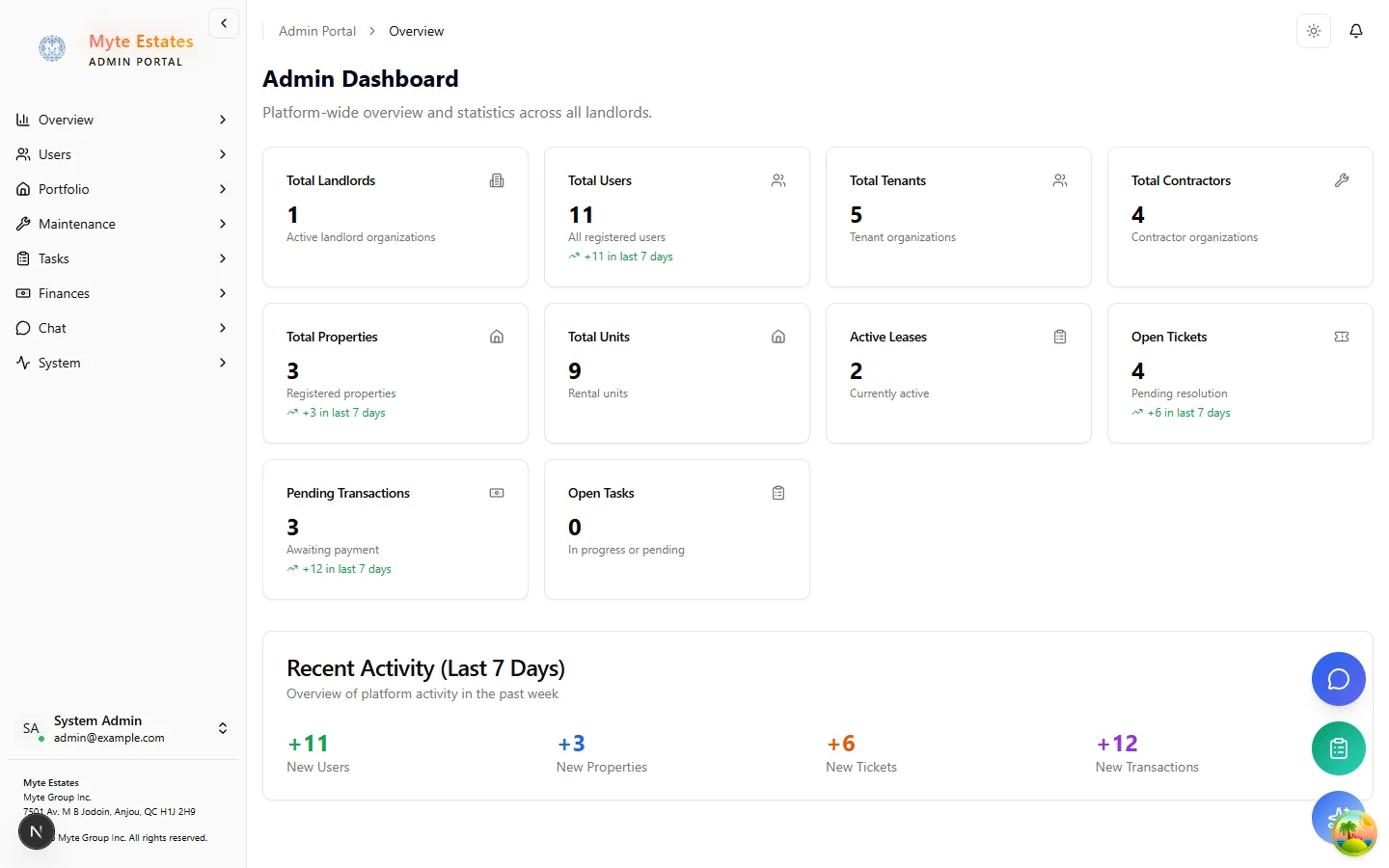Select Users in sidebar menu
The width and height of the screenshot is (1389, 868).
pos(123,154)
